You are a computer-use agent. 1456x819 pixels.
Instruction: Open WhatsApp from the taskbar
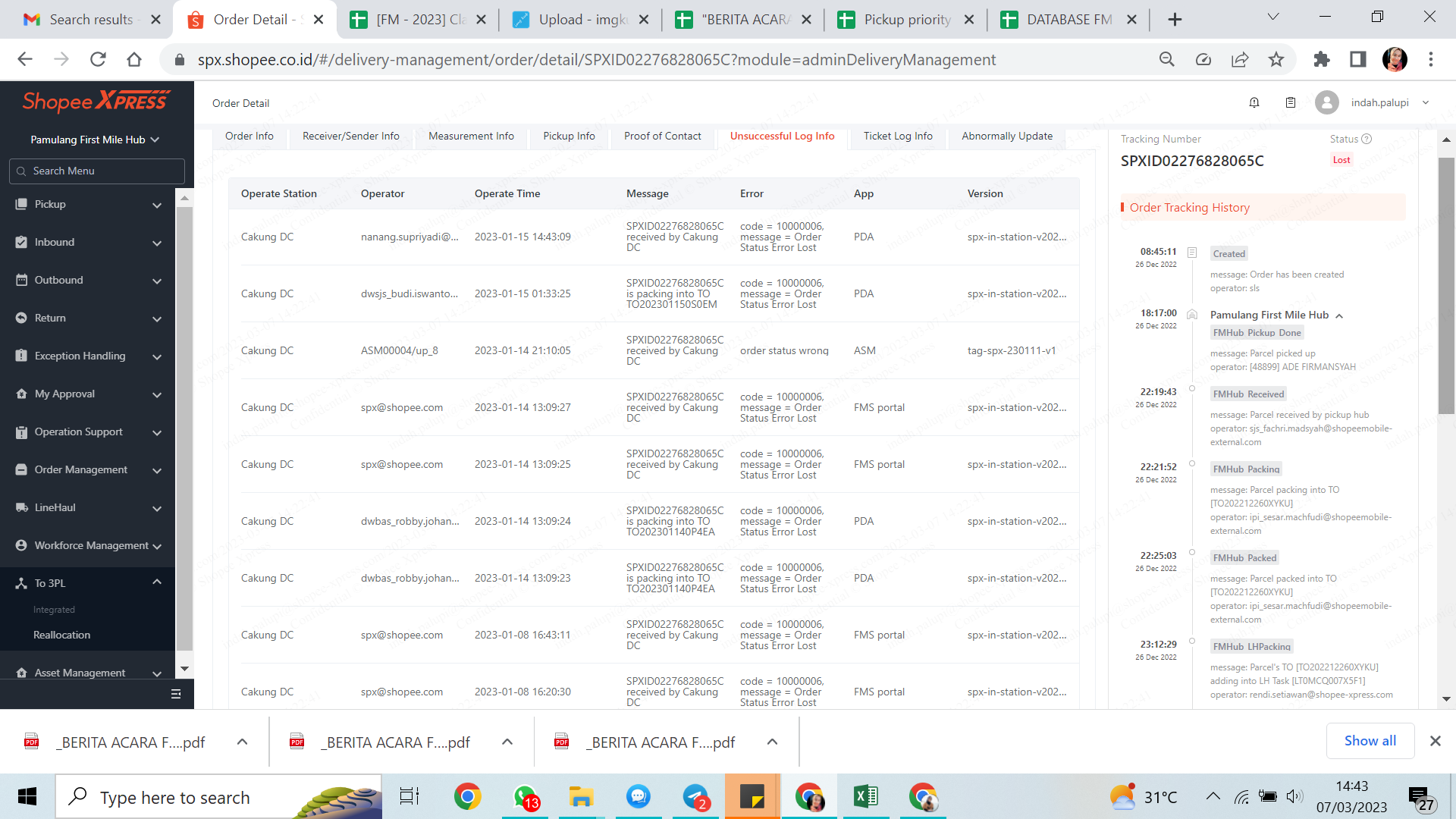(x=525, y=796)
